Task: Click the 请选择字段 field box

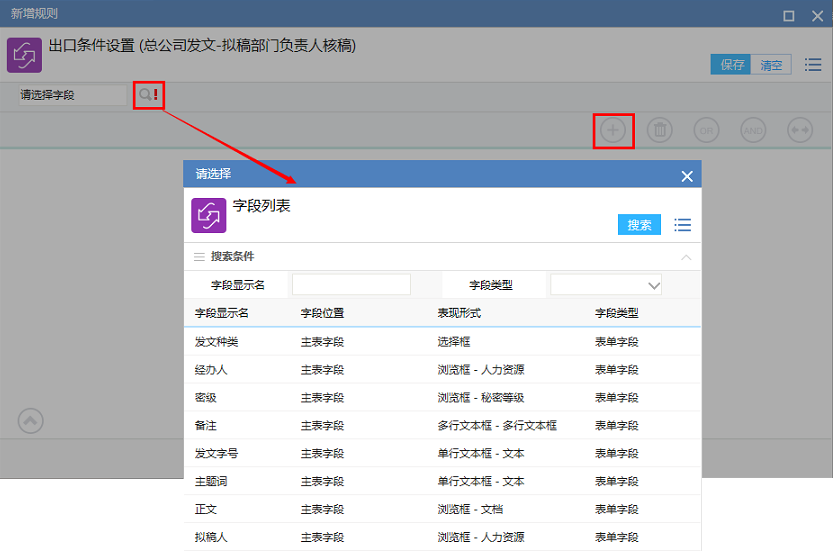Action: [70, 95]
